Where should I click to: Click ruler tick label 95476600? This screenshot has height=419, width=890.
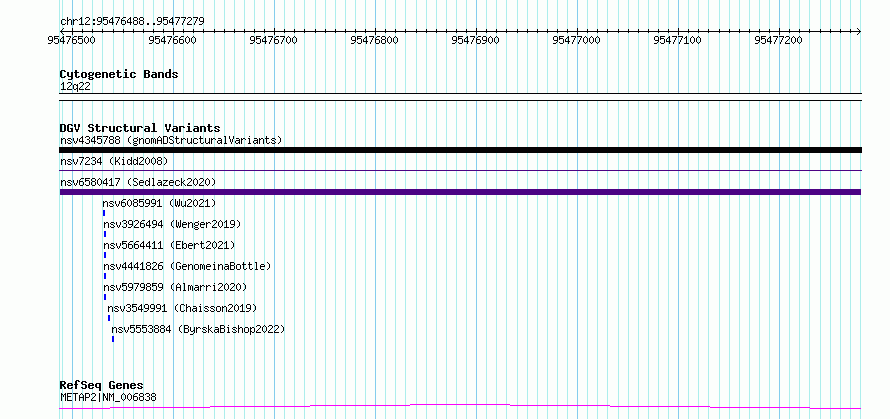173,40
